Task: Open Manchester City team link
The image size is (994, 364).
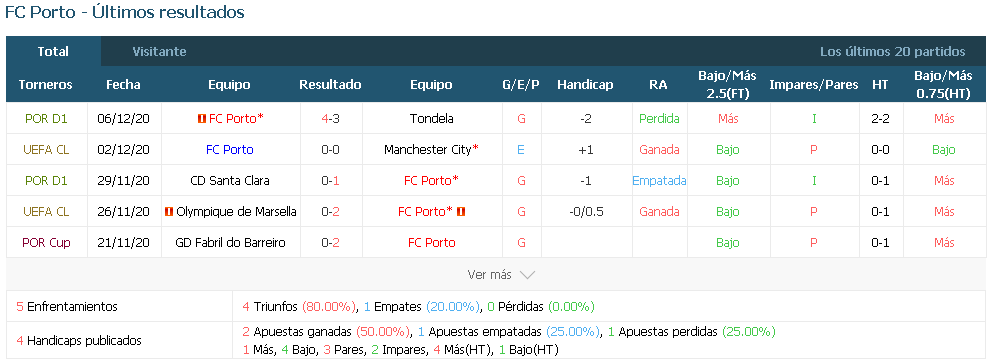Action: pos(428,150)
